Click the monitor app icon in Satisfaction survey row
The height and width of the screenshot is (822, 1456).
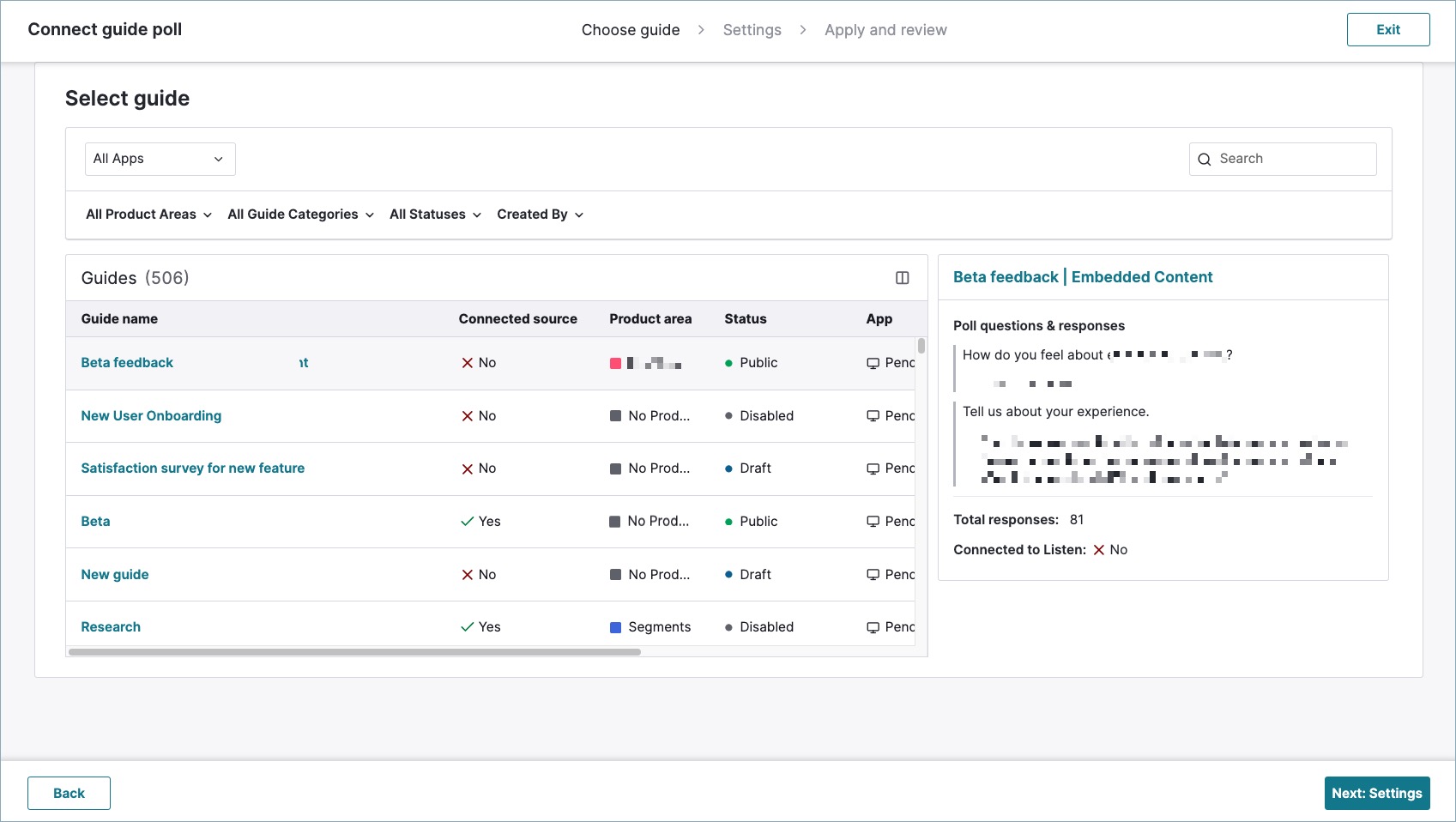pos(873,468)
